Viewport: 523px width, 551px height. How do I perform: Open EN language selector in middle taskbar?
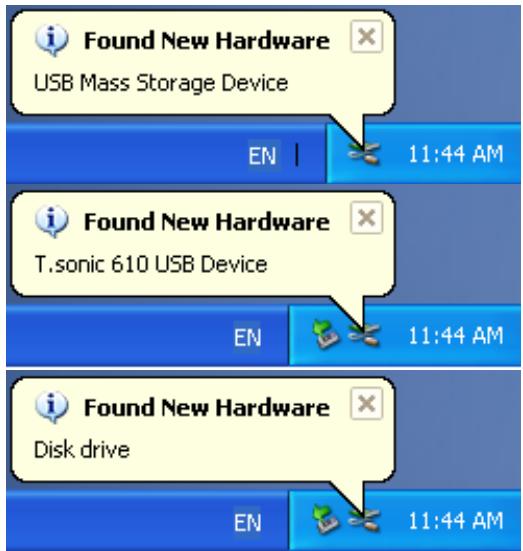pyautogui.click(x=247, y=337)
